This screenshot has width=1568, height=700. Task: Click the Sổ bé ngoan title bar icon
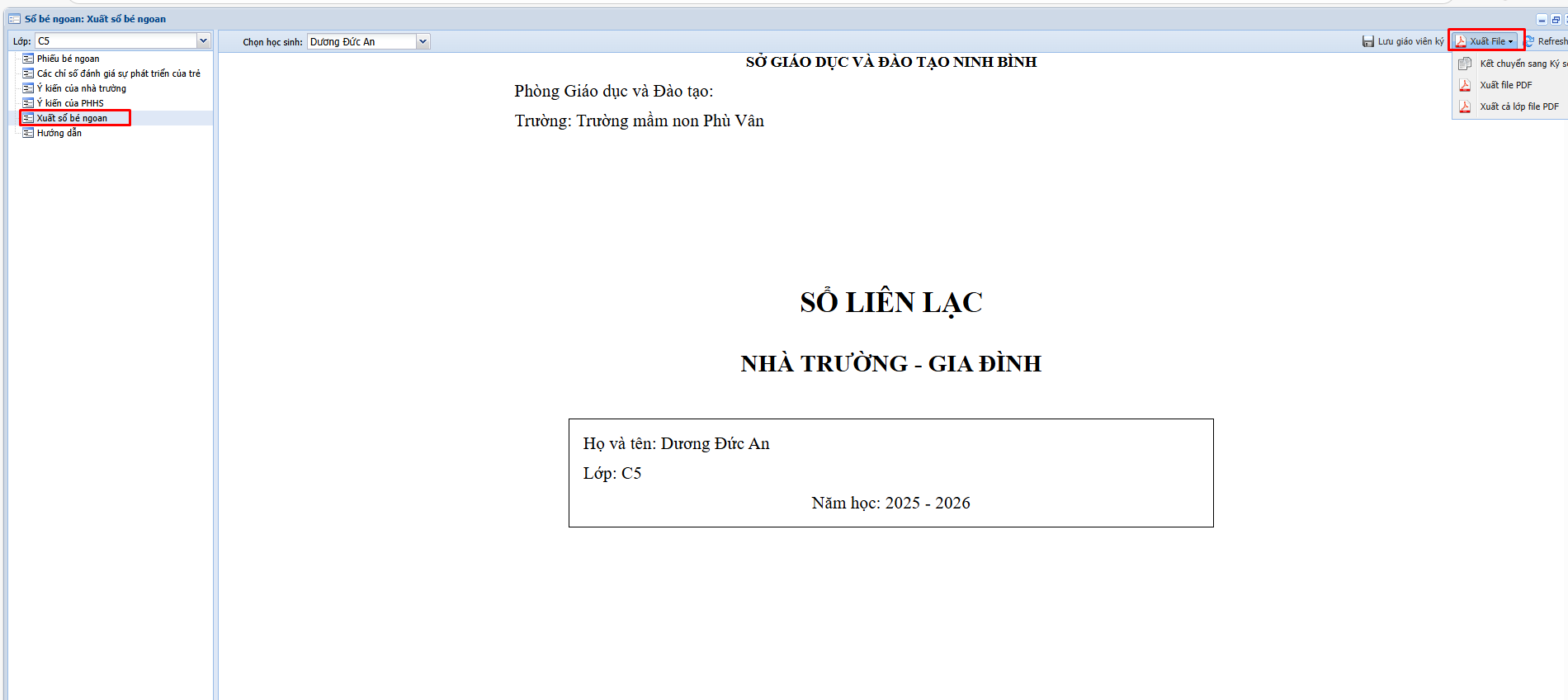coord(14,19)
